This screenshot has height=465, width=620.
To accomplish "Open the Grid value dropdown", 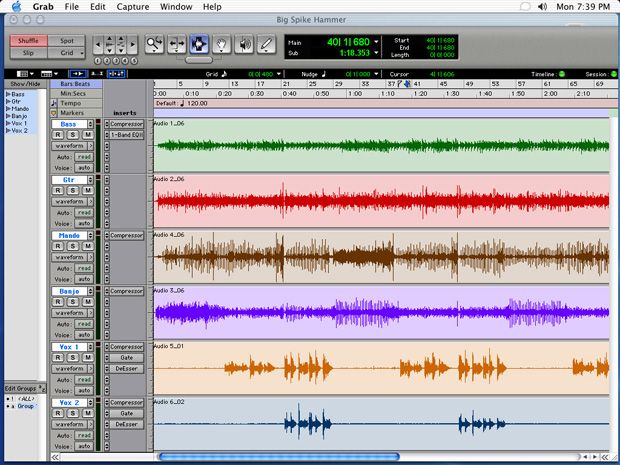I will tap(279, 74).
